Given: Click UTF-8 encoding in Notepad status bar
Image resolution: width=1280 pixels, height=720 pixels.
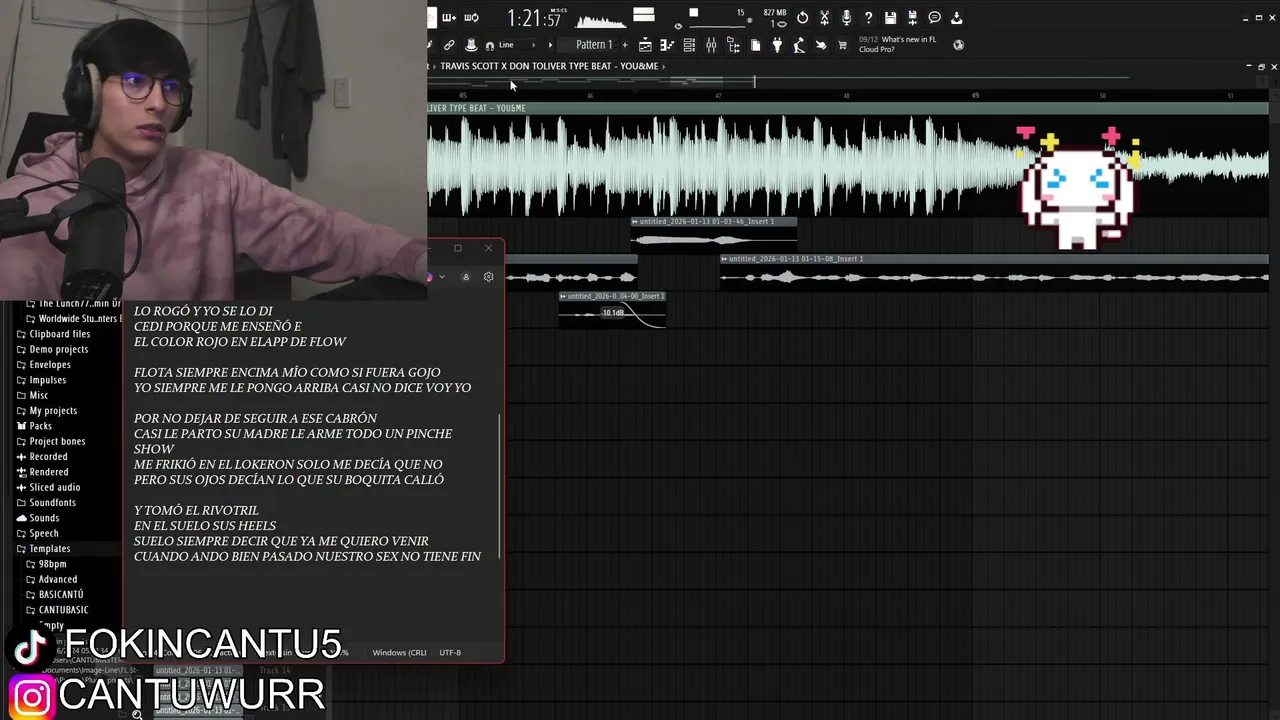Looking at the screenshot, I should (450, 652).
